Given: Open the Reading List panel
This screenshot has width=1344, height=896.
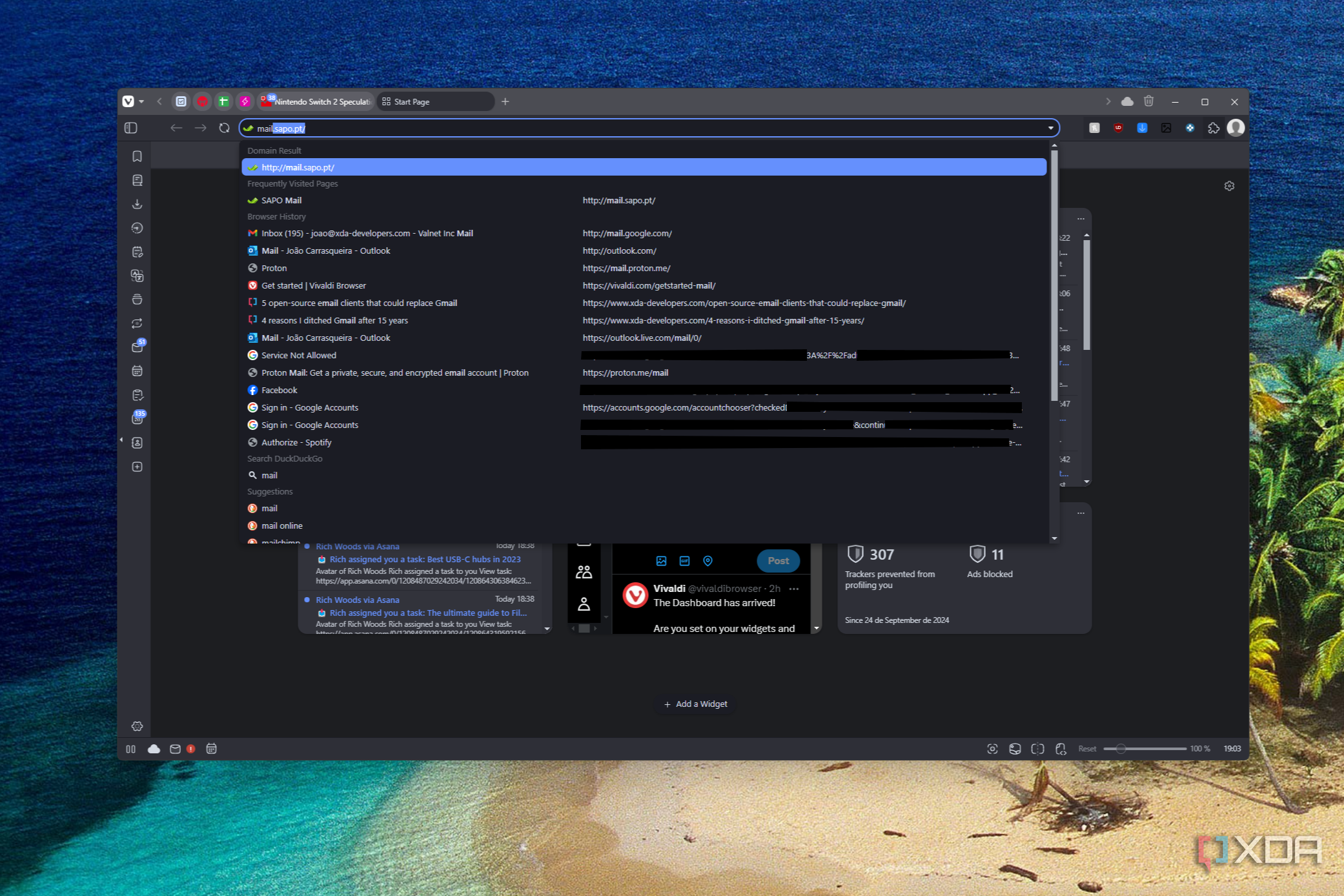Looking at the screenshot, I should [137, 180].
